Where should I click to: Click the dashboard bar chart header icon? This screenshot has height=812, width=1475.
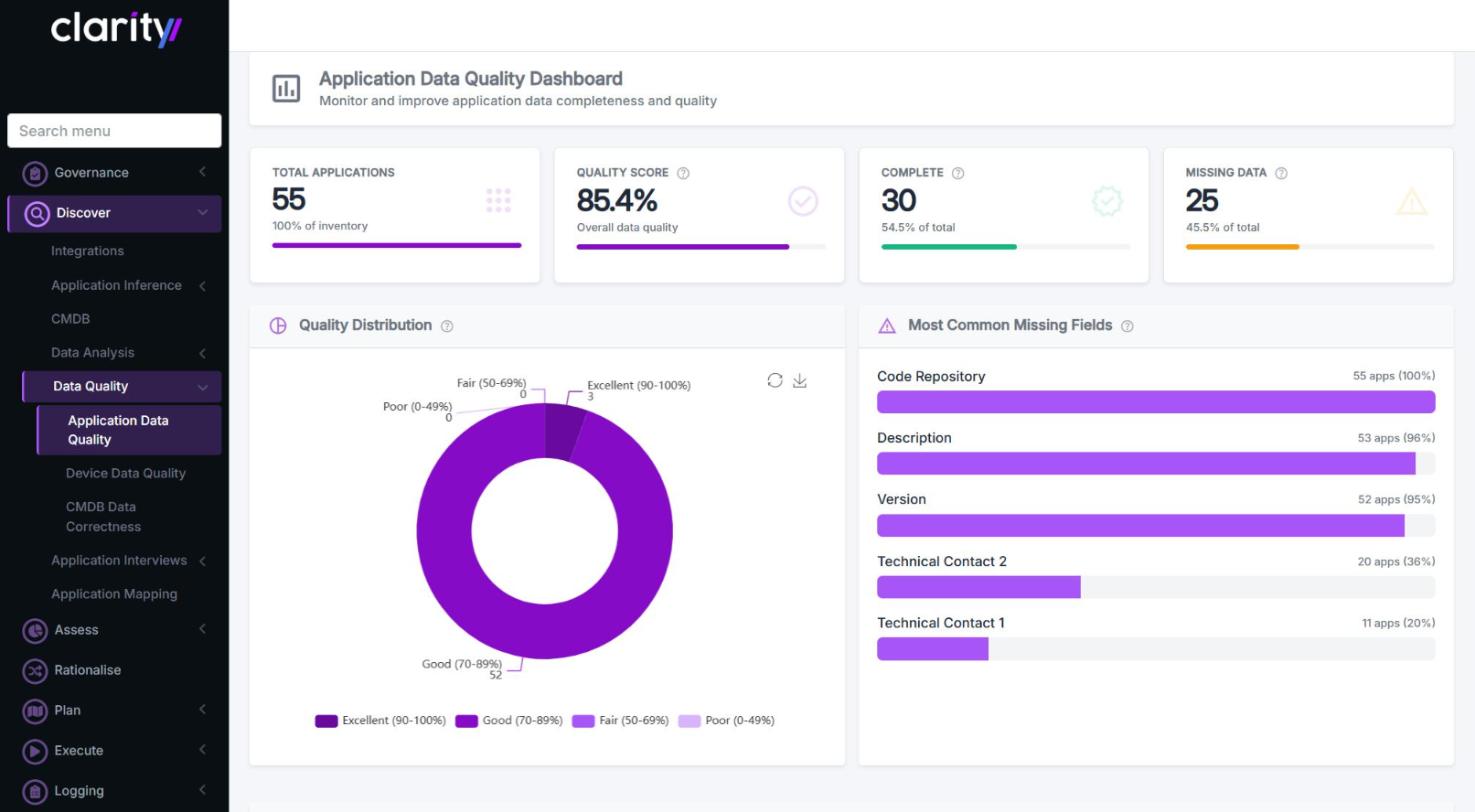286,88
